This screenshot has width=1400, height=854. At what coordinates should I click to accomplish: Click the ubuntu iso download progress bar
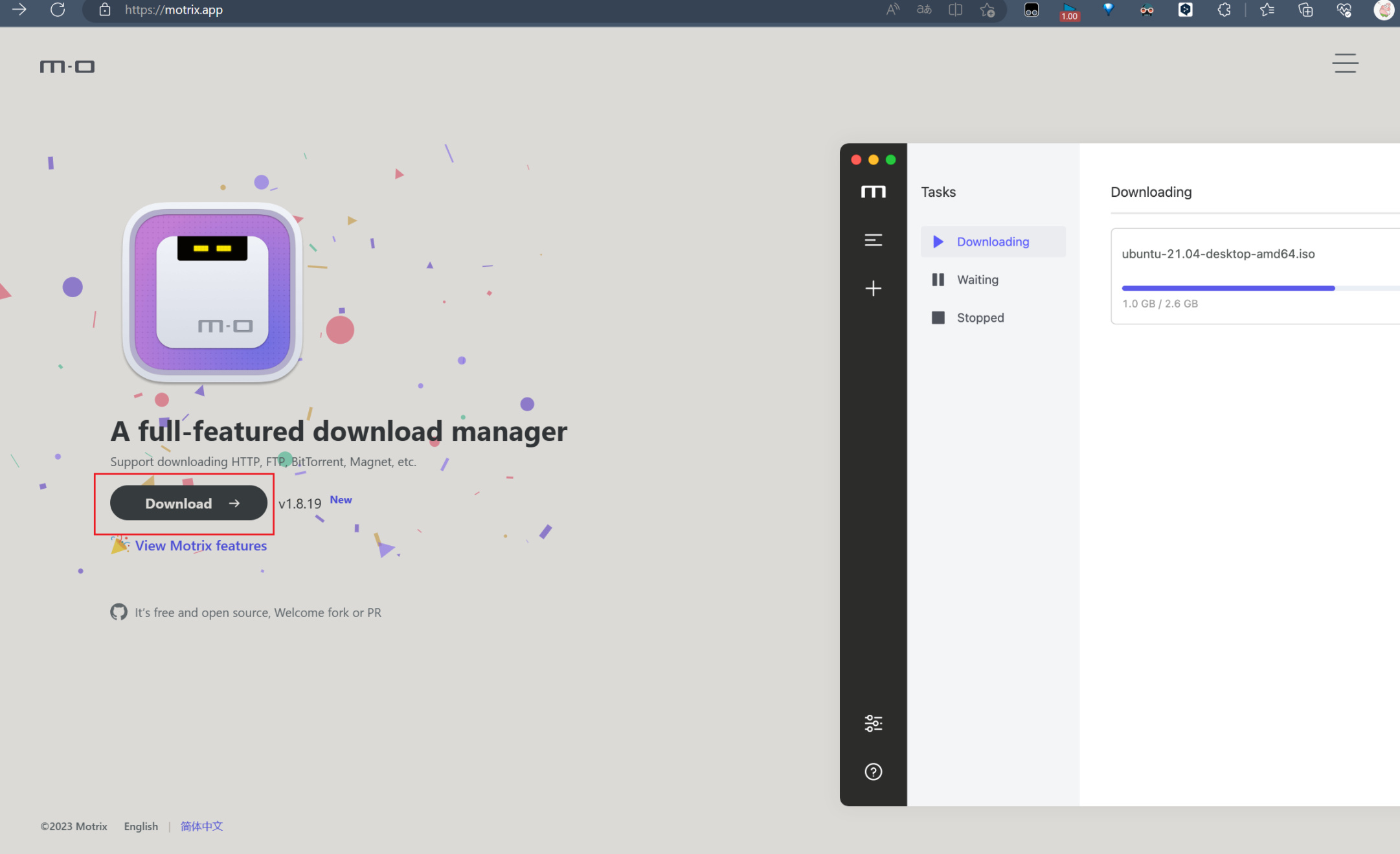coord(1228,288)
